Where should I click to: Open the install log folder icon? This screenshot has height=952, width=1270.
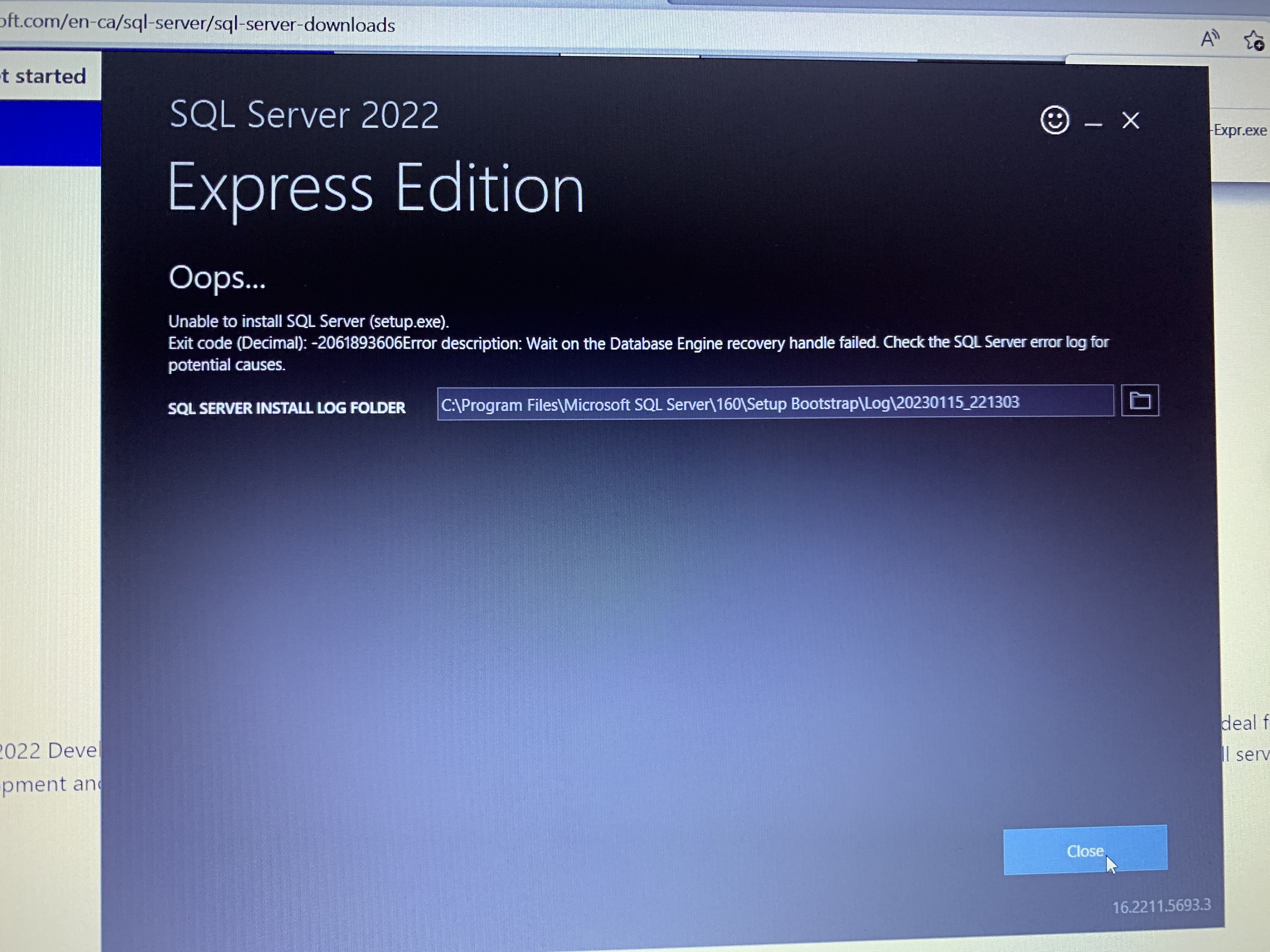coord(1140,400)
